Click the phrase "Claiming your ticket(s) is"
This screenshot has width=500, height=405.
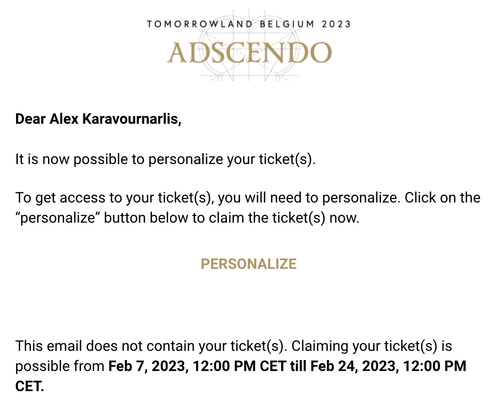[x=372, y=346]
